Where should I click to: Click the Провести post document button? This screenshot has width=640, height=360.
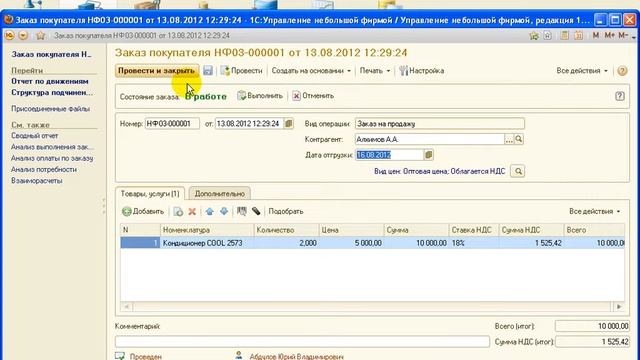(x=241, y=71)
